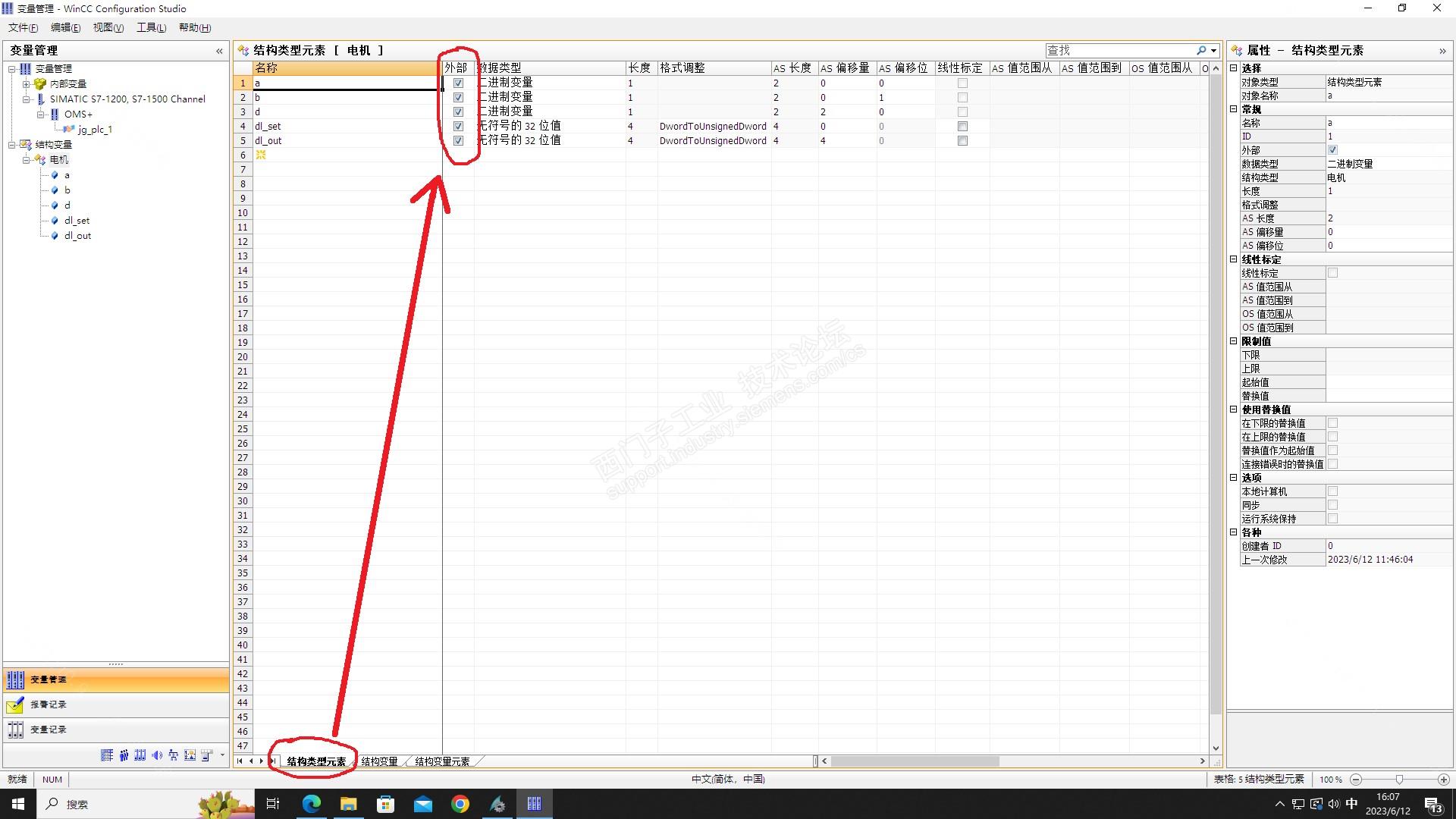This screenshot has height=819, width=1456.
Task: Enable 线性标定 checkbox in row dl_out
Action: (x=962, y=141)
